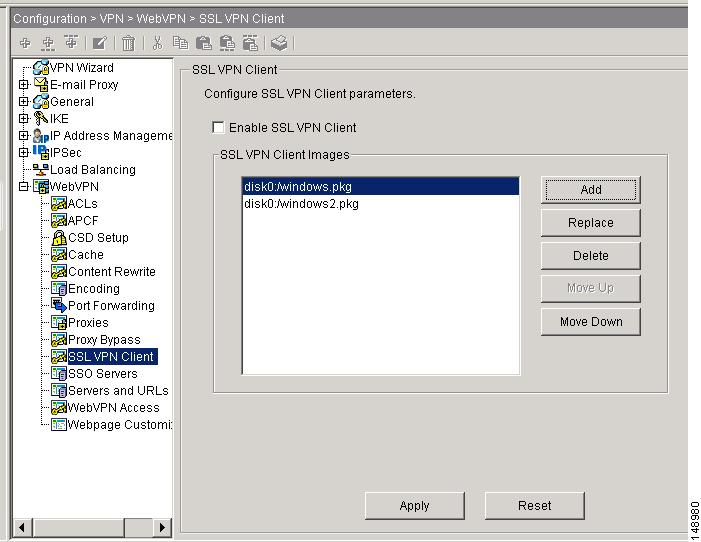Enable the SSL VPN Client checkbox
Image resolution: width=701 pixels, height=542 pixels.
(x=217, y=128)
